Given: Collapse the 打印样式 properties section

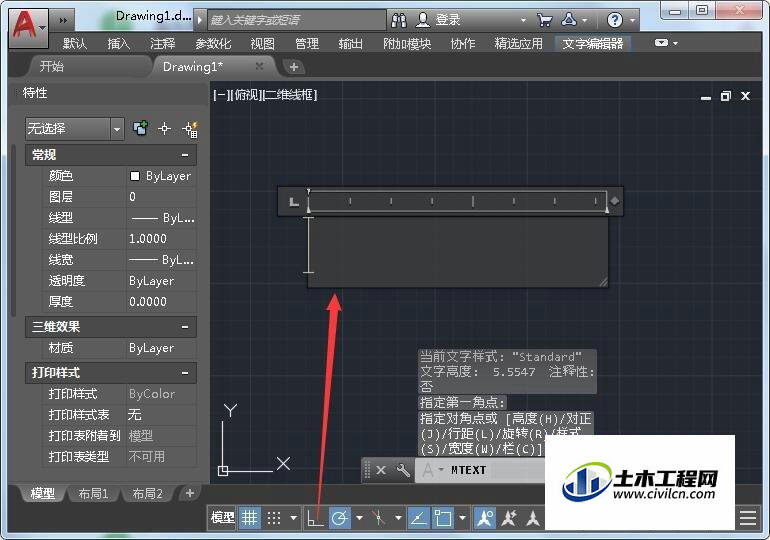Looking at the screenshot, I should coord(185,373).
